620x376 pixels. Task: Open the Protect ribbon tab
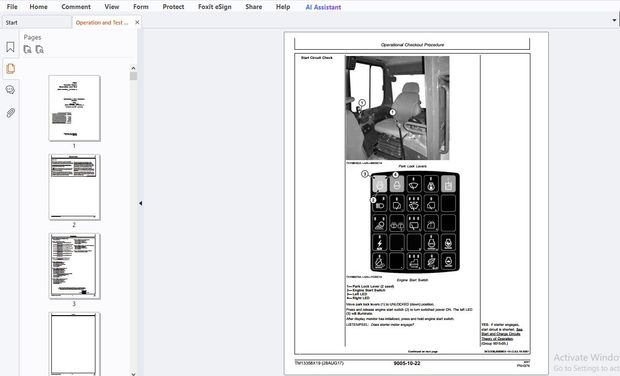[173, 7]
